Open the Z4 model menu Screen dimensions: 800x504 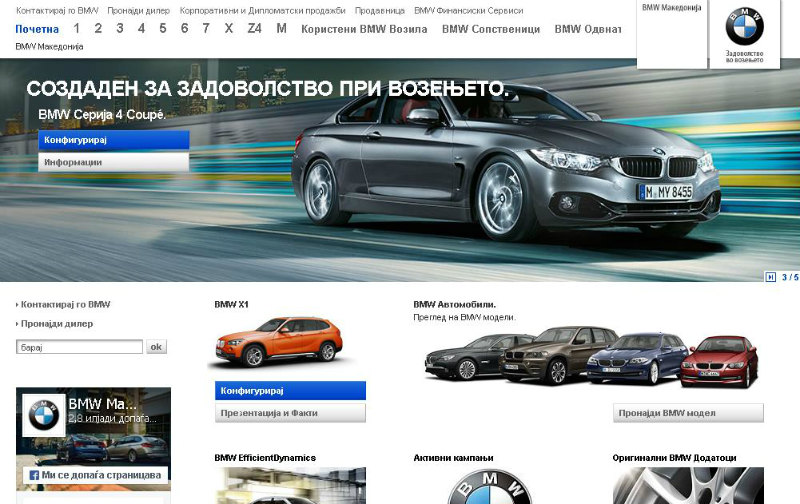click(x=254, y=29)
